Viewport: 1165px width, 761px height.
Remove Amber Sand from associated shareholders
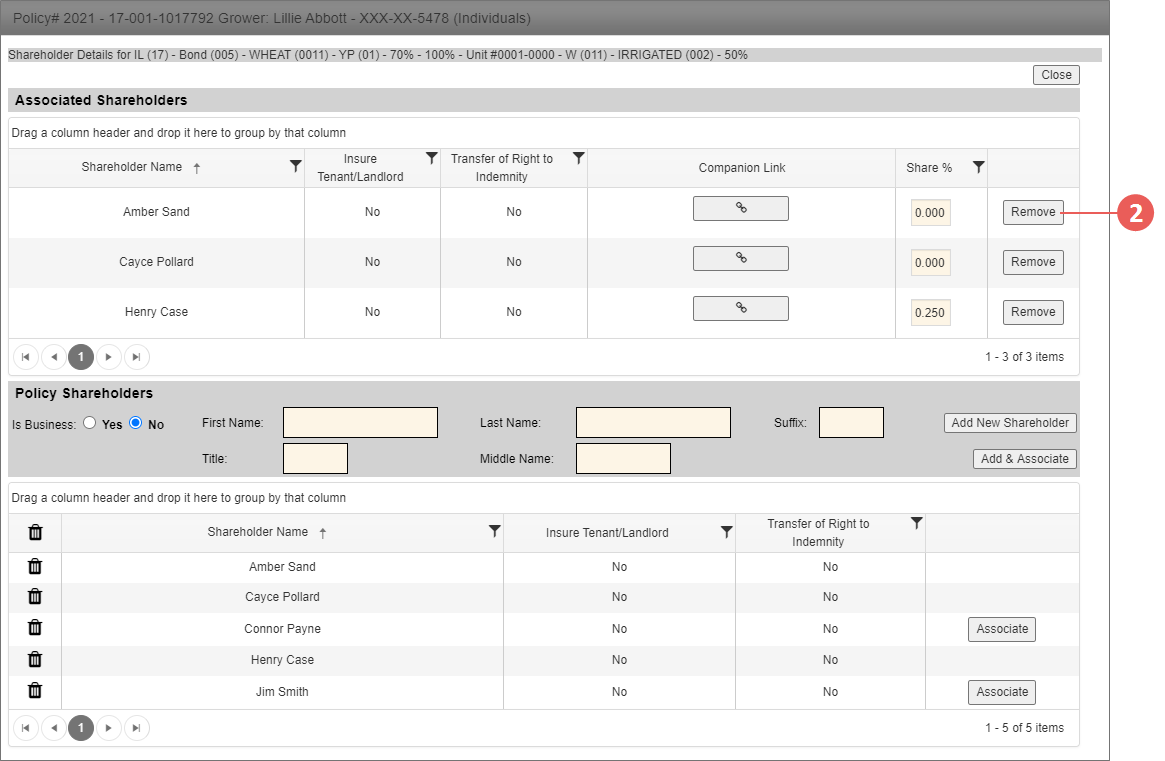point(1033,212)
